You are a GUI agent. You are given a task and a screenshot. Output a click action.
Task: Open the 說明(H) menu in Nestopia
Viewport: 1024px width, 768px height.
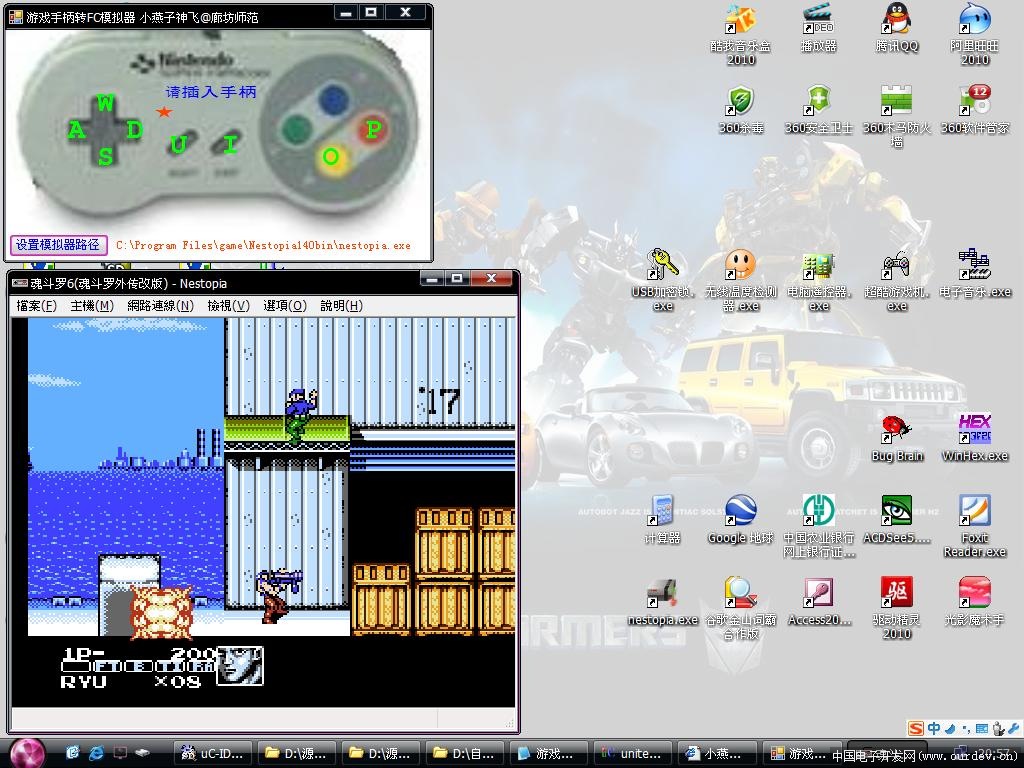coord(341,306)
